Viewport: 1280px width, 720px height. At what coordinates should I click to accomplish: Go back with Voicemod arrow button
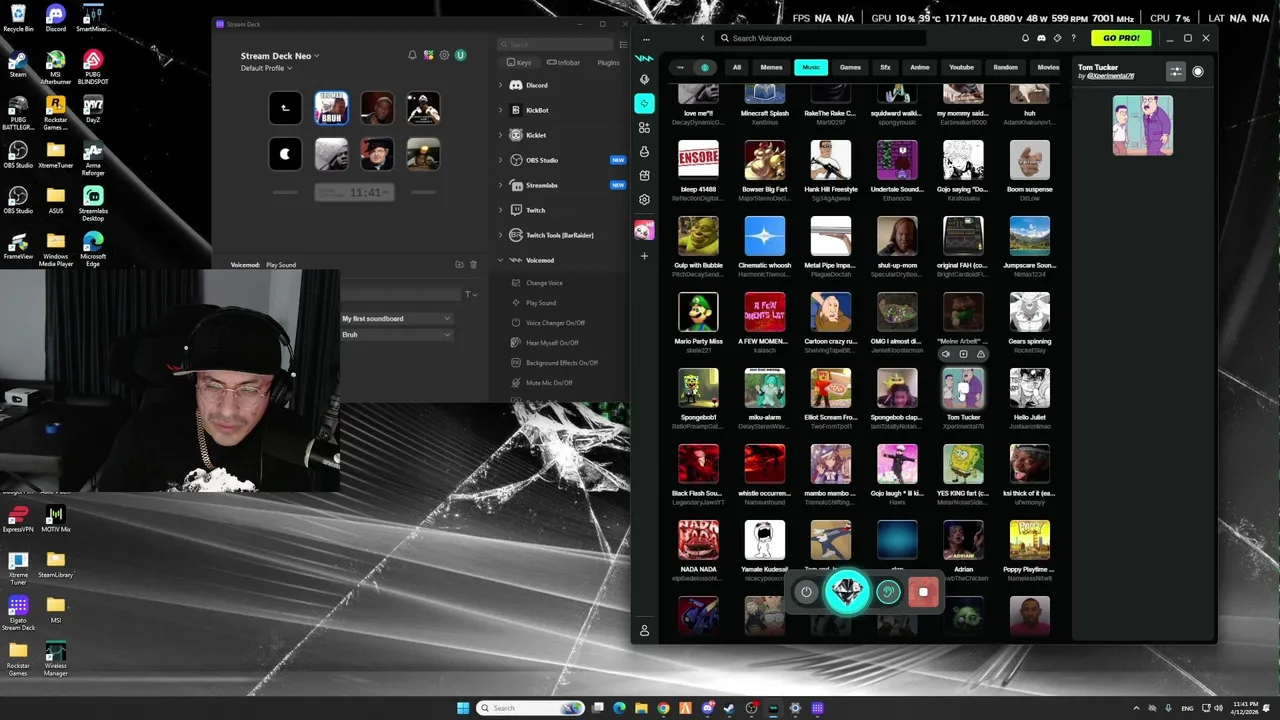click(x=702, y=38)
